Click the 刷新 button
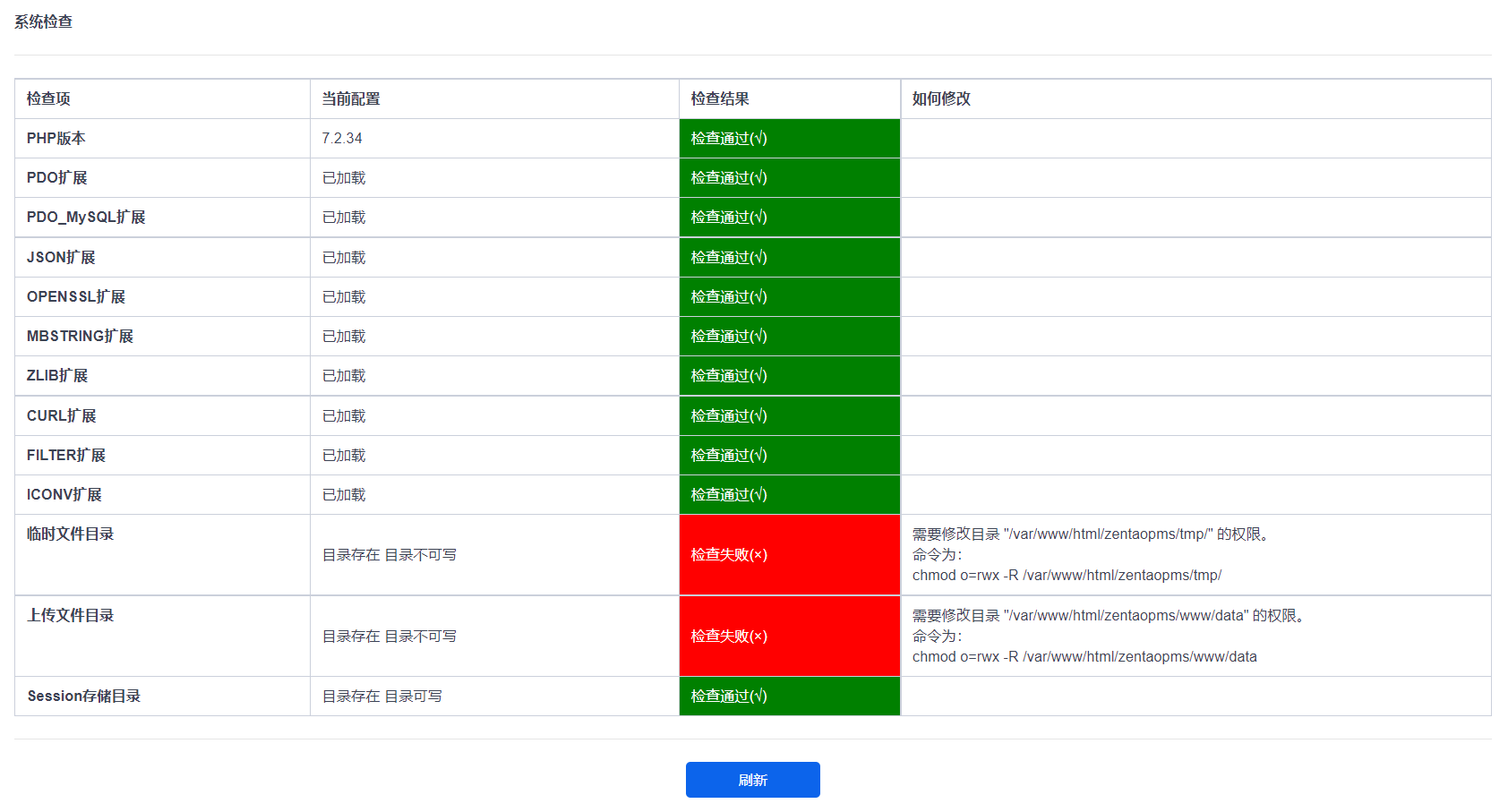This screenshot has height=812, width=1508. point(752,780)
